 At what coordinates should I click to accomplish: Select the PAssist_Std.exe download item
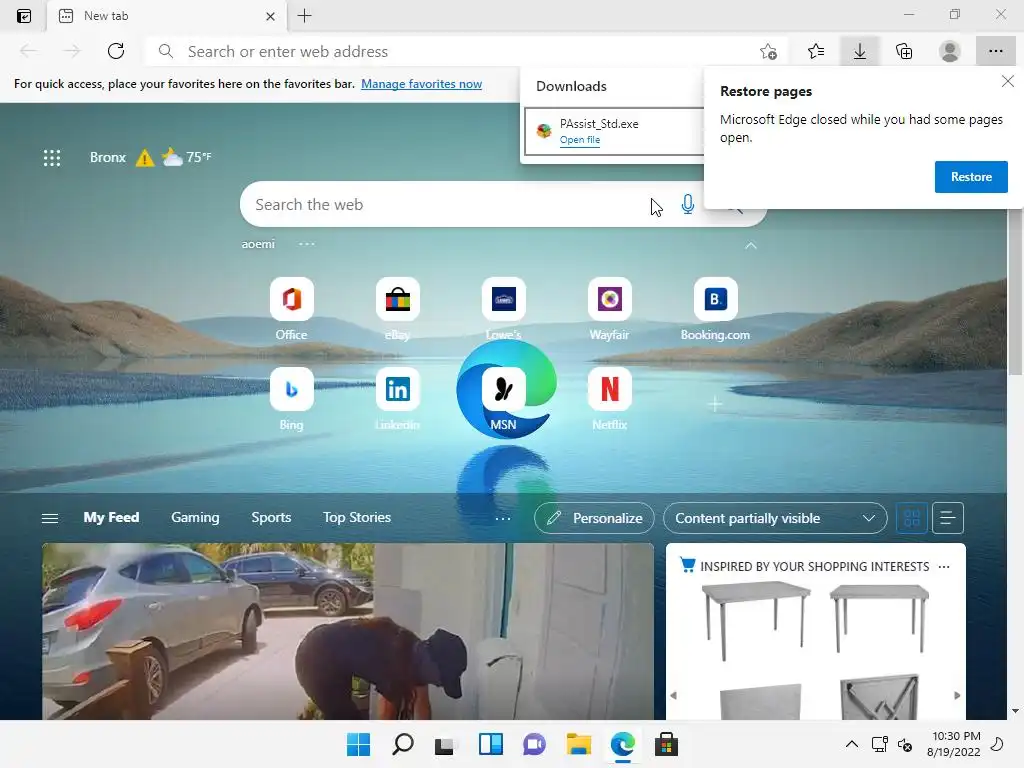point(614,131)
